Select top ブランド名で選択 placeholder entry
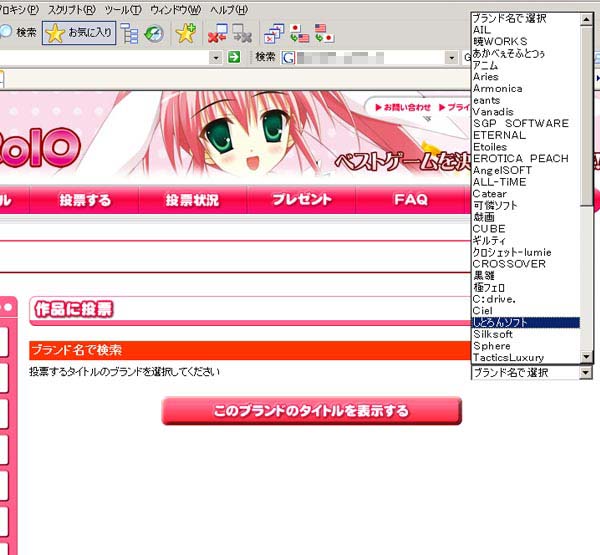 pos(526,18)
